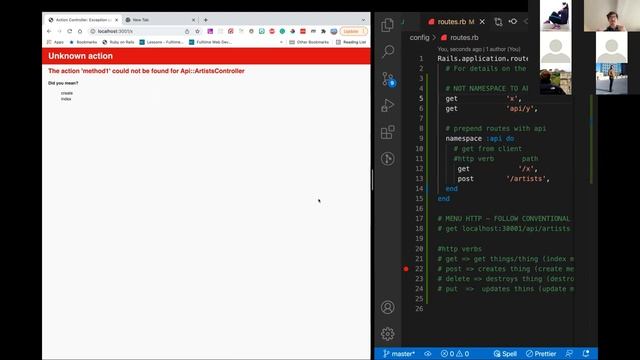Click line 9 'namespace :api do' code
The width and height of the screenshot is (640, 360).
click(x=480, y=138)
